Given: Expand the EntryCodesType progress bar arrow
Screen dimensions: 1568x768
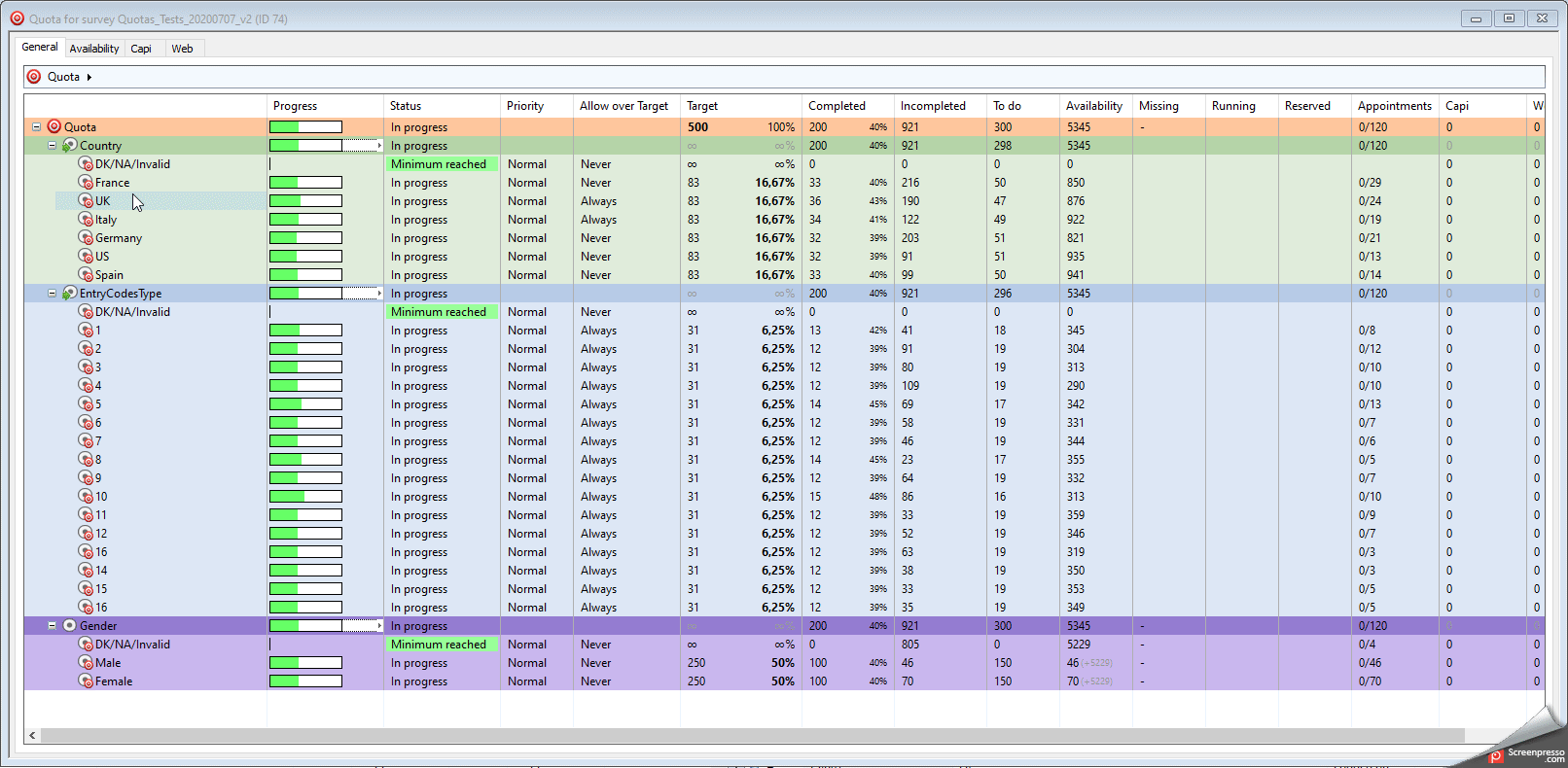Looking at the screenshot, I should click(x=379, y=293).
